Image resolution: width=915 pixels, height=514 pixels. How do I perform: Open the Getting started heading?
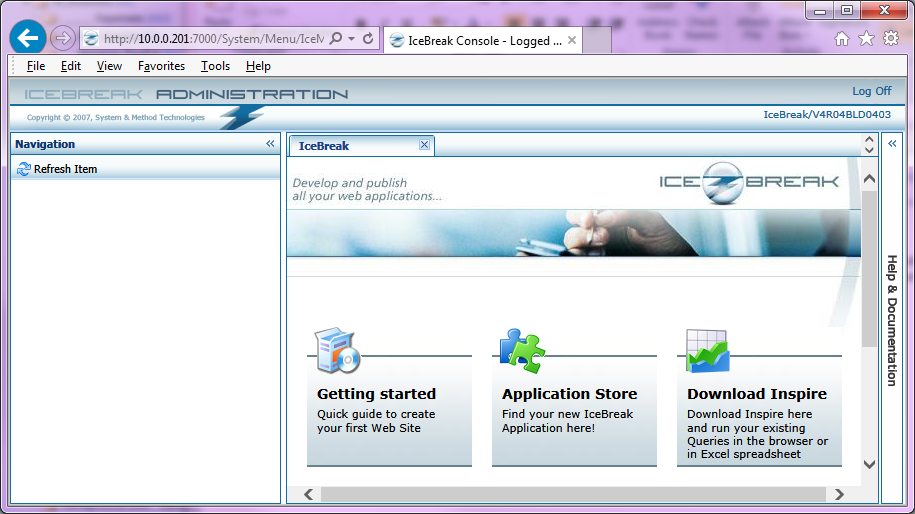click(x=376, y=394)
